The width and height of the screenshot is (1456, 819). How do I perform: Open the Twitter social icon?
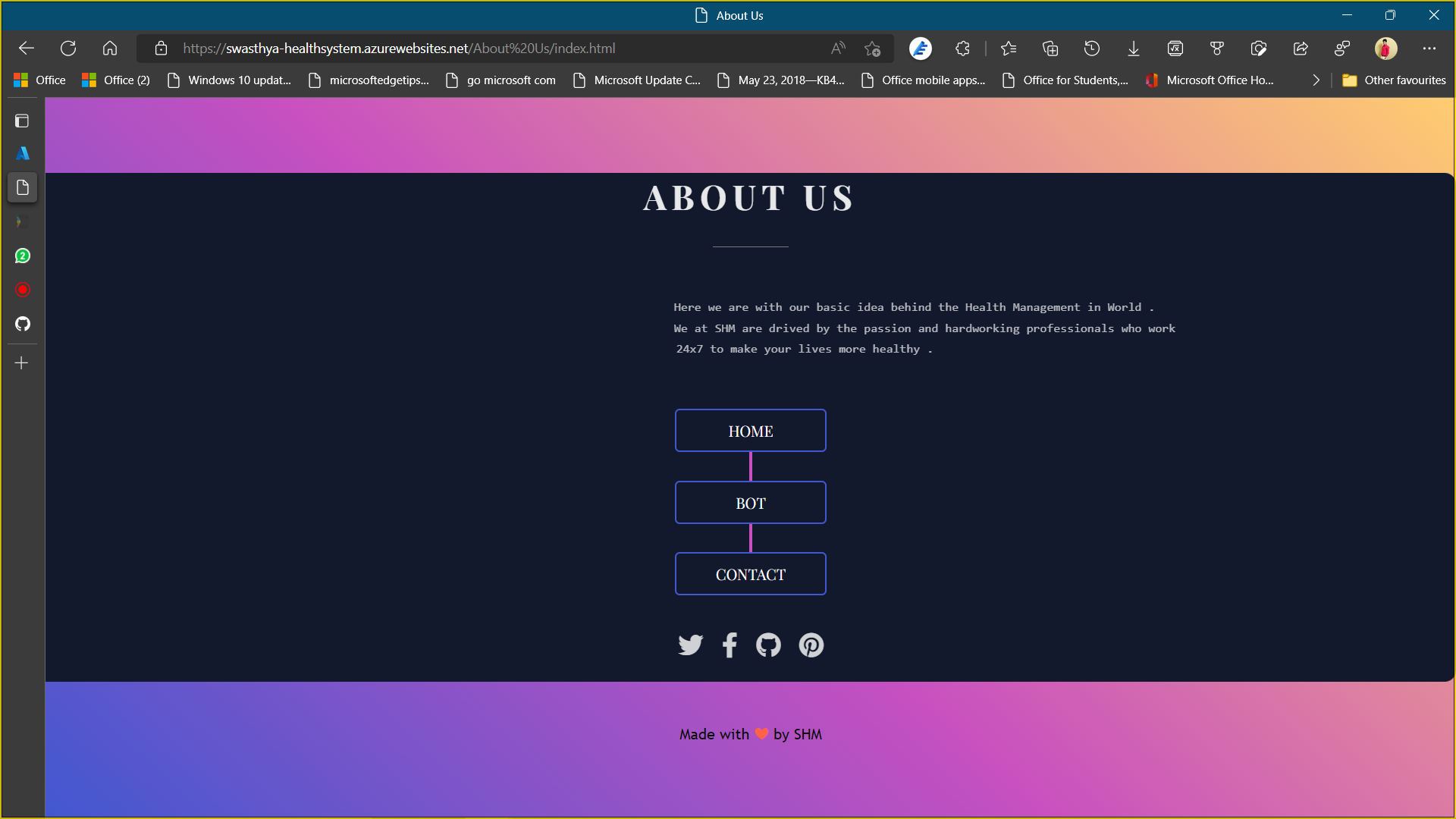pos(690,645)
